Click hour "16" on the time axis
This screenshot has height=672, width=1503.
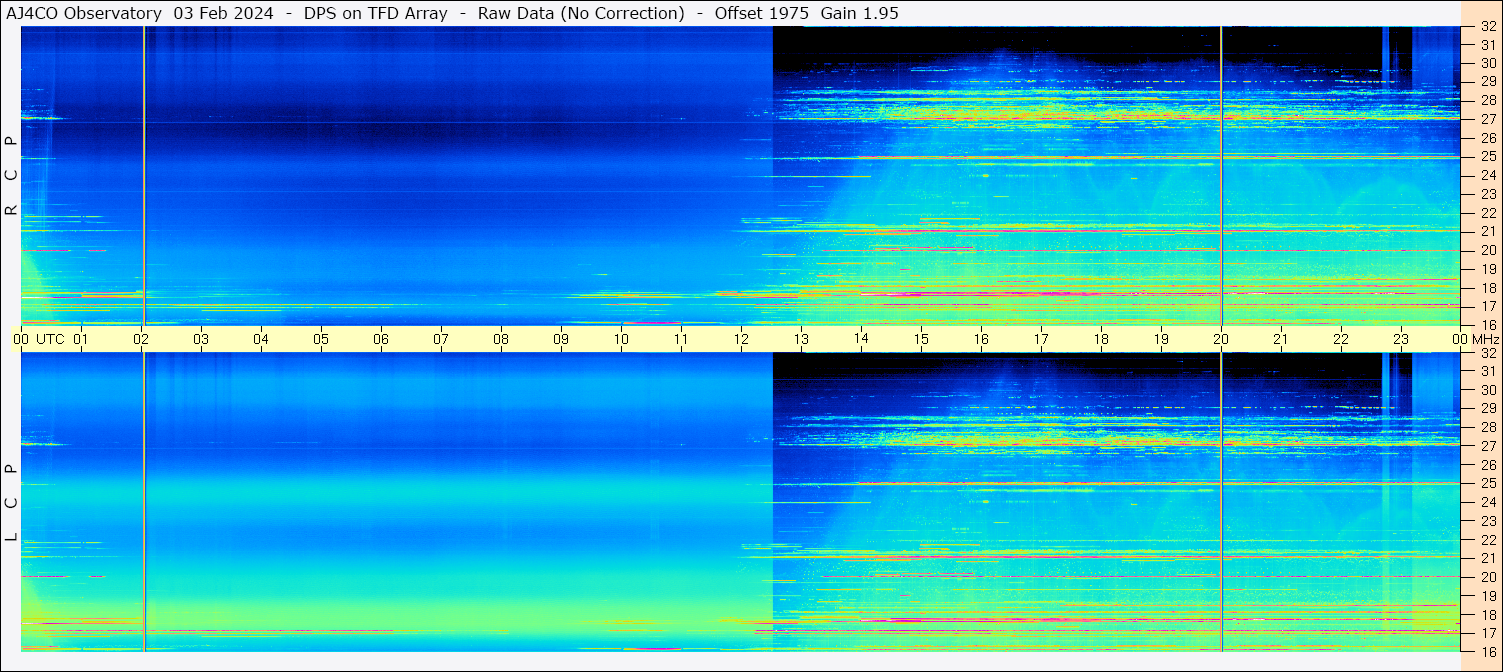pos(981,339)
